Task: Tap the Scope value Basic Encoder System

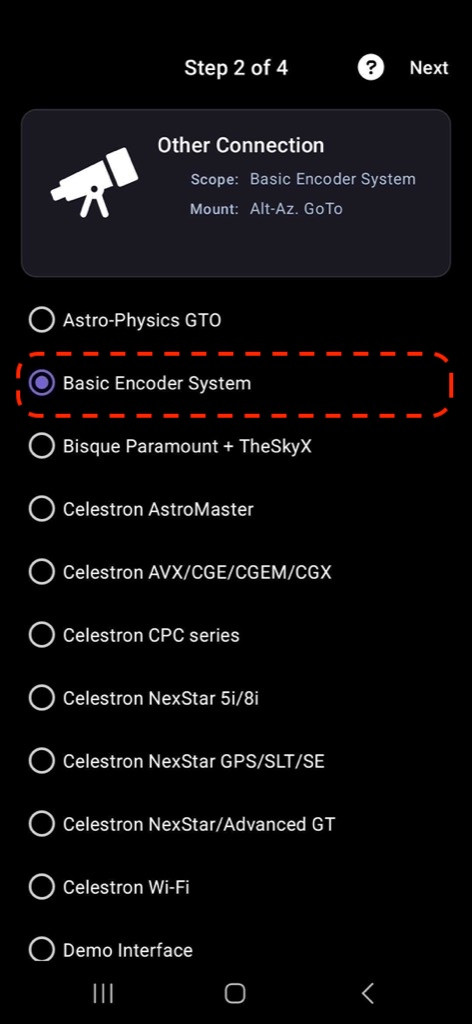Action: (332, 179)
